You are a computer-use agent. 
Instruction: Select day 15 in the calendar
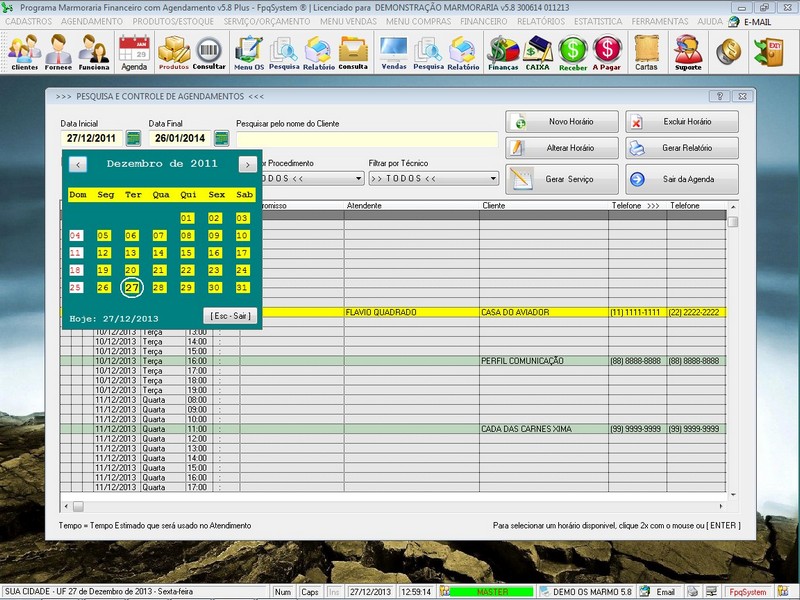click(x=187, y=253)
